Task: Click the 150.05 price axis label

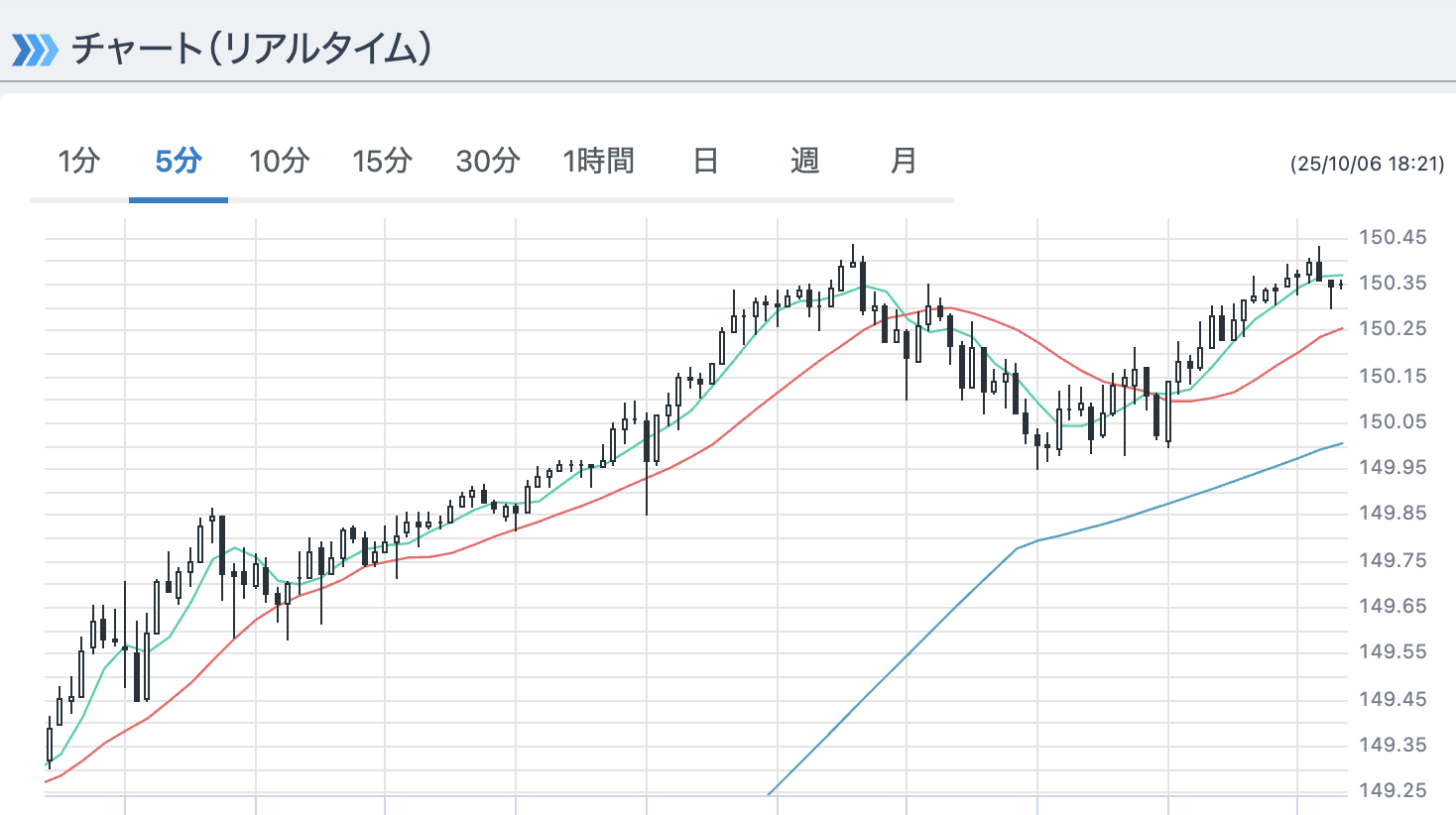Action: [1393, 421]
